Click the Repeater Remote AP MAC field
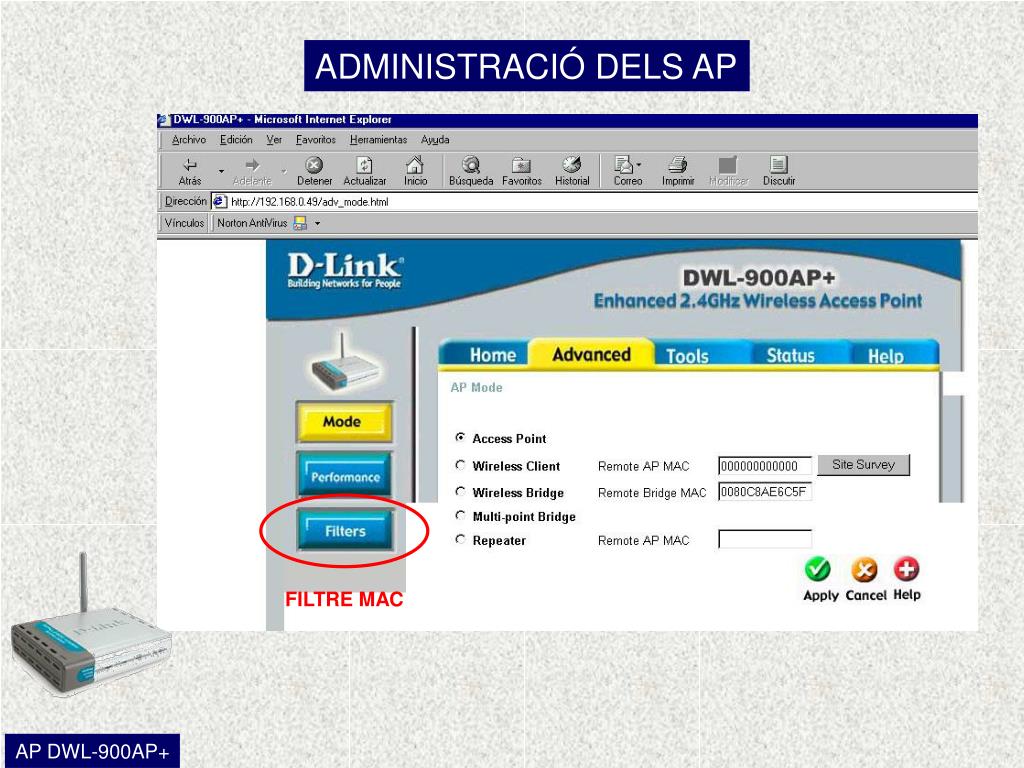 coord(765,539)
